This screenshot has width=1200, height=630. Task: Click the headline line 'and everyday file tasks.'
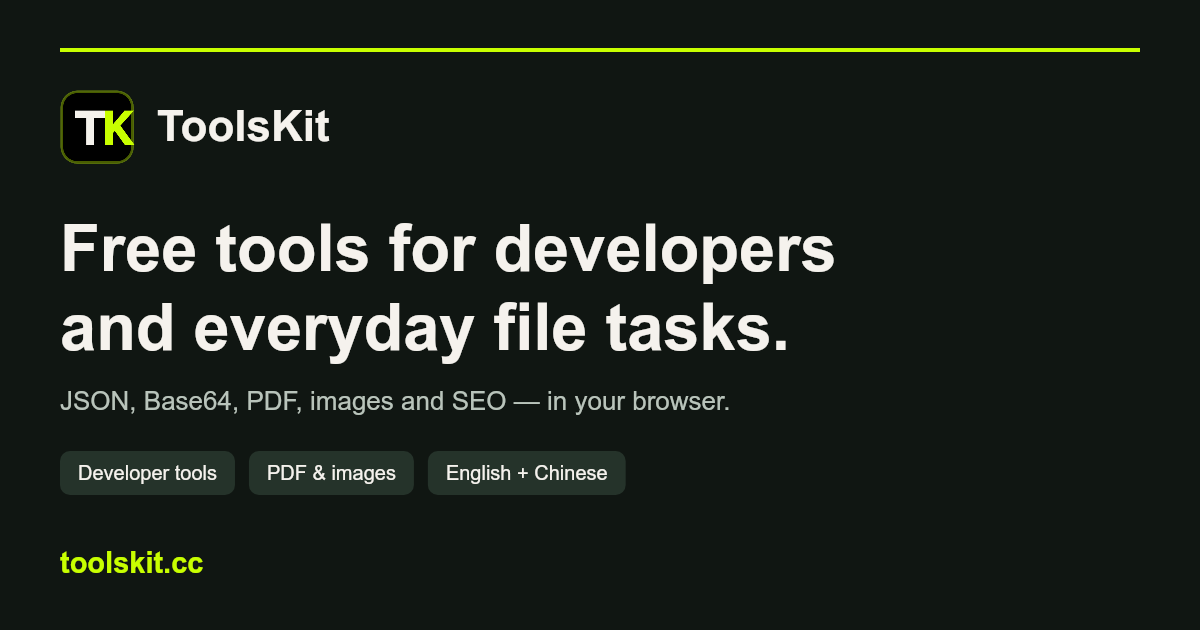click(425, 329)
